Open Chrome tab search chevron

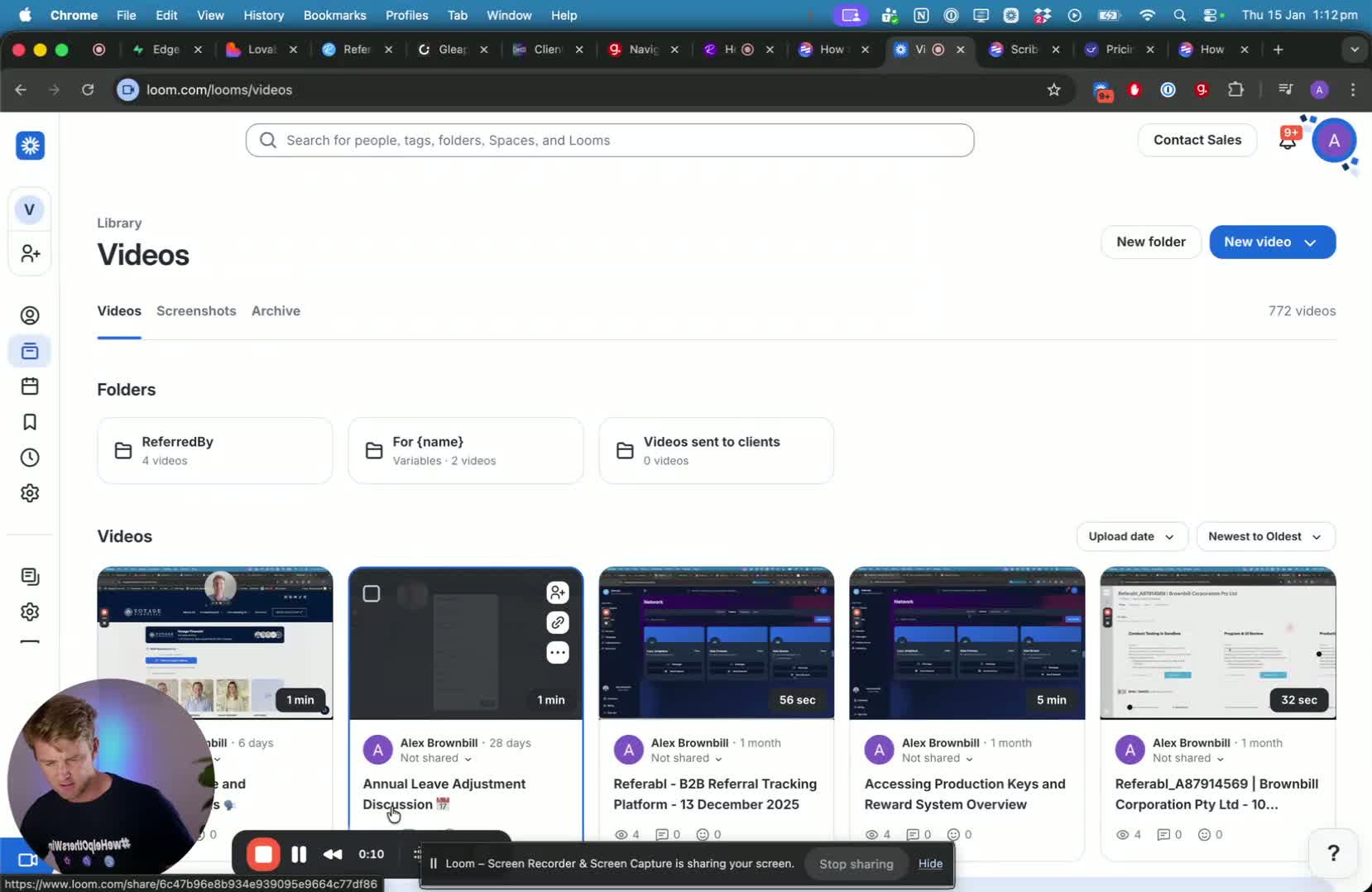1355,50
